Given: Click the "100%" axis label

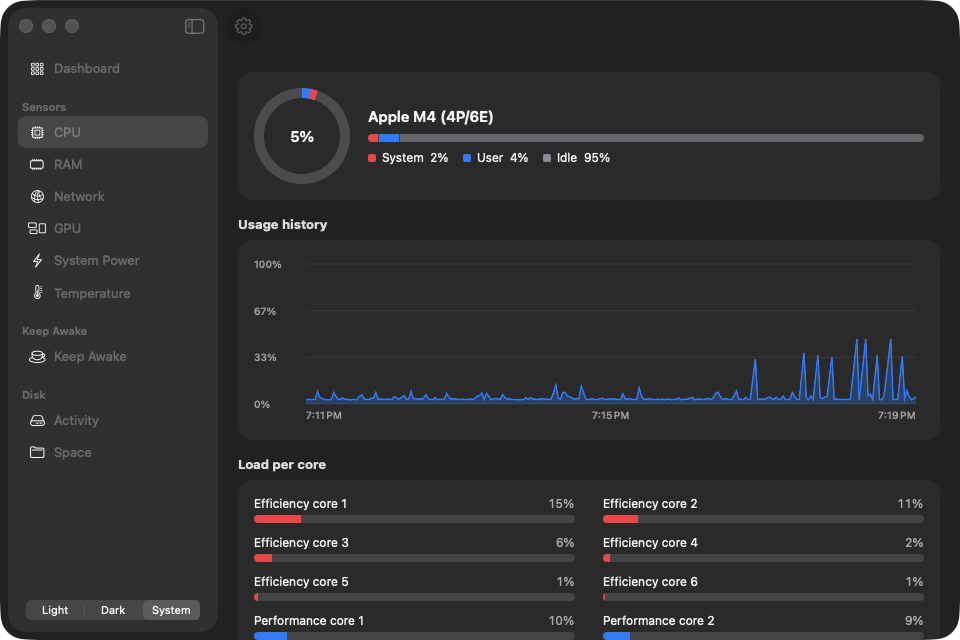Looking at the screenshot, I should [x=268, y=265].
